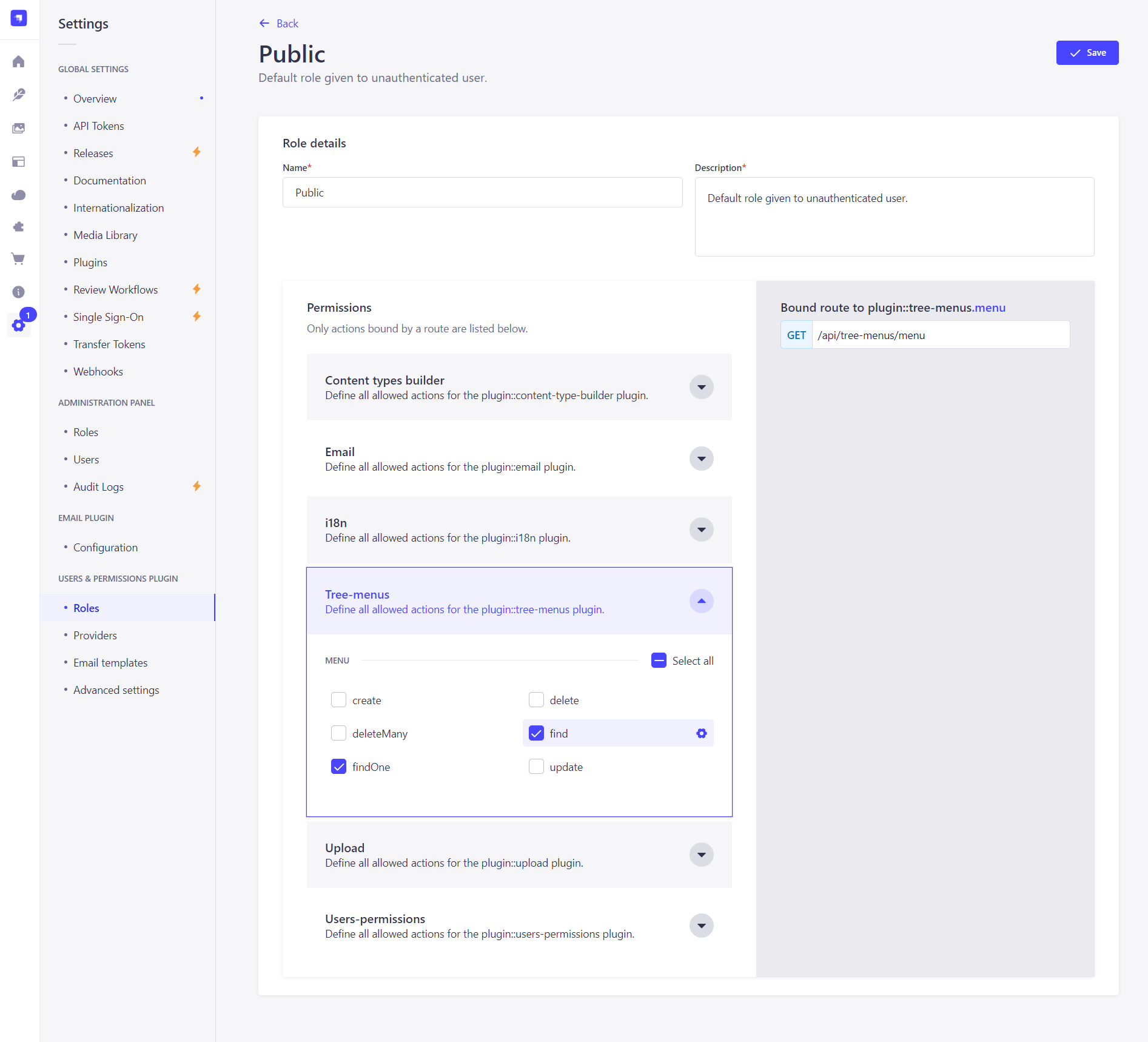Viewport: 1148px width, 1042px height.
Task: Click the gear icon next to find
Action: click(701, 733)
